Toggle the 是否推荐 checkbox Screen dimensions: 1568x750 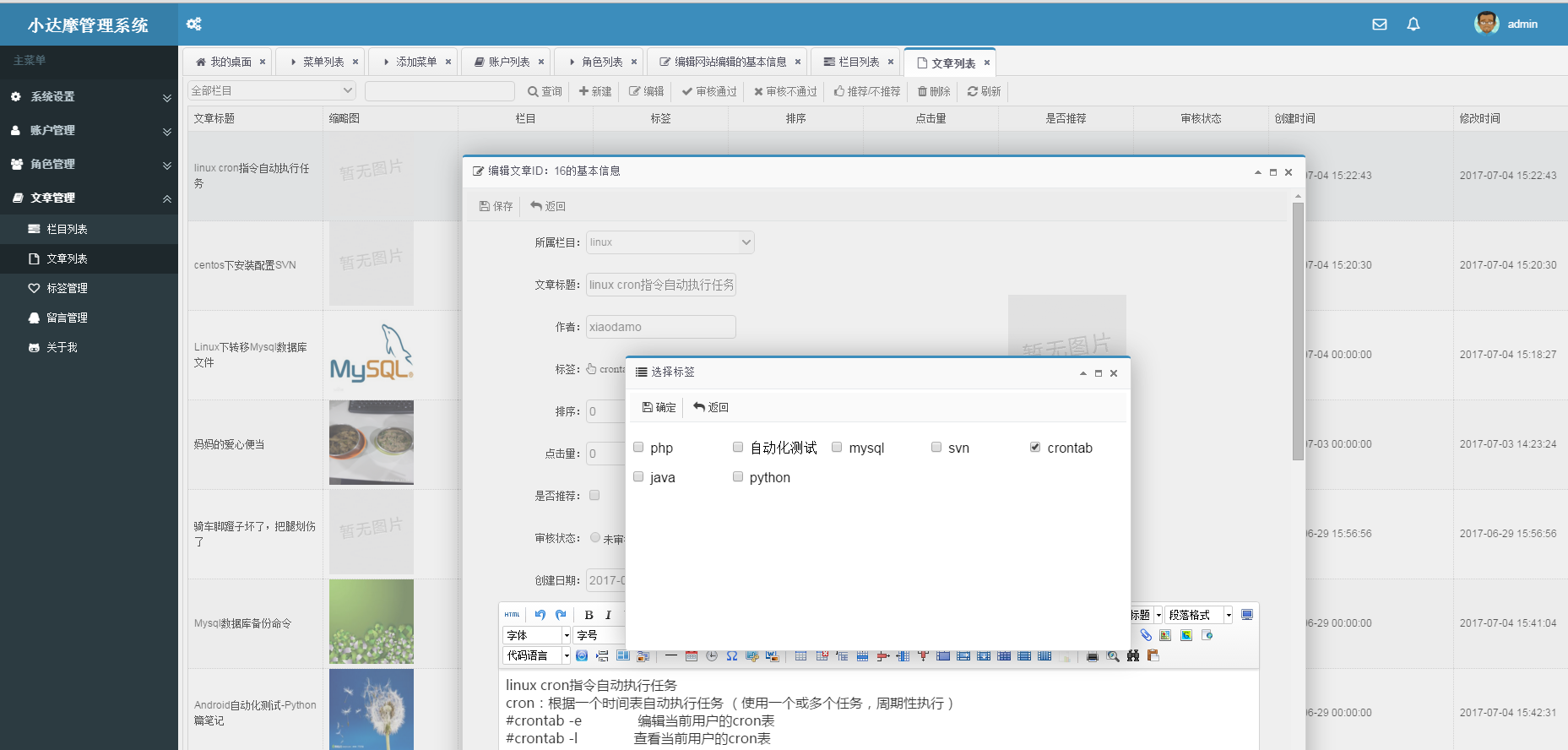(x=594, y=495)
